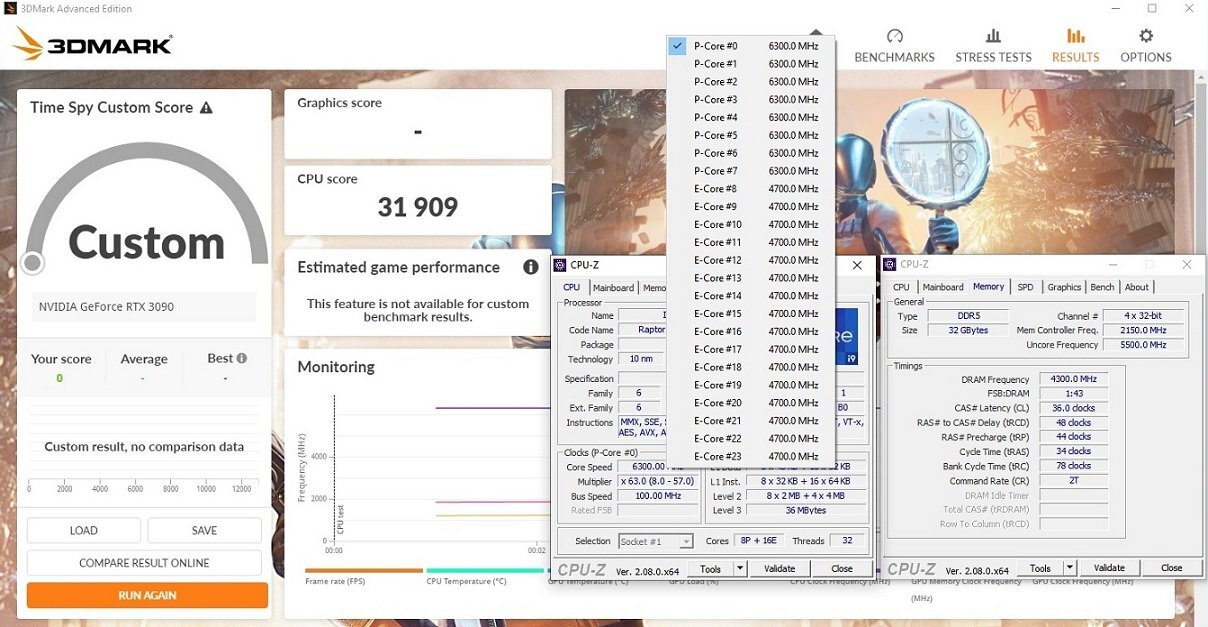Choose E-Core #18 menu entry

tap(751, 367)
